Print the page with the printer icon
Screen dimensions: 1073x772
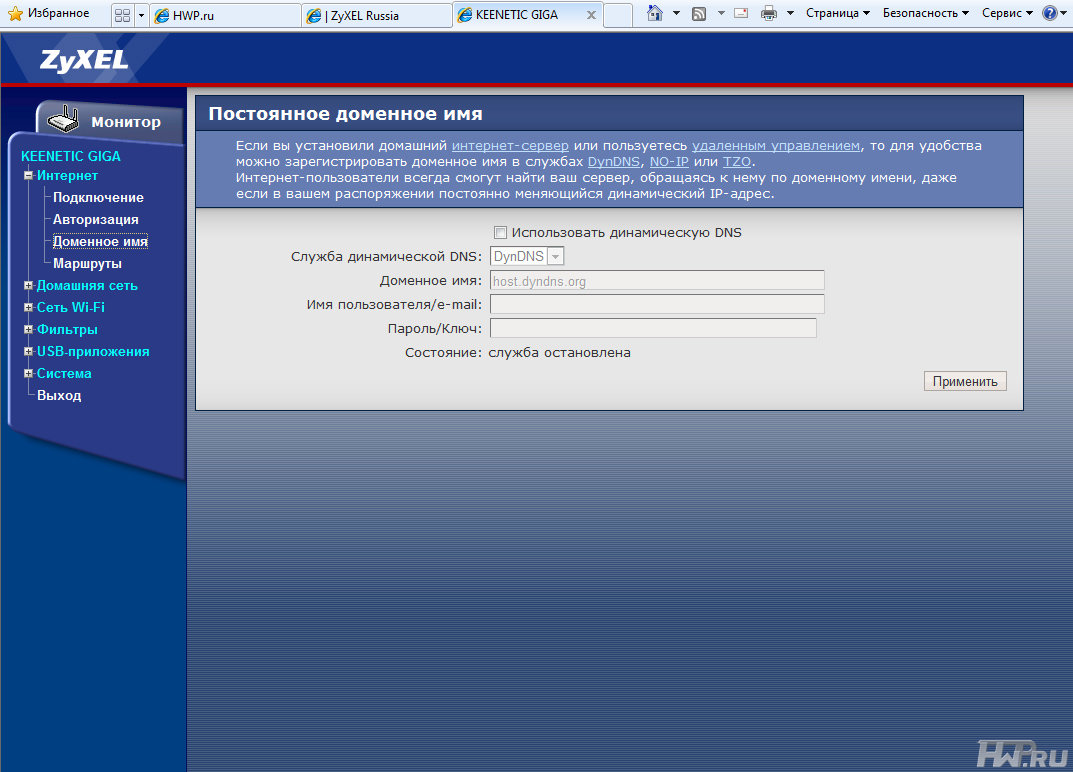point(769,13)
